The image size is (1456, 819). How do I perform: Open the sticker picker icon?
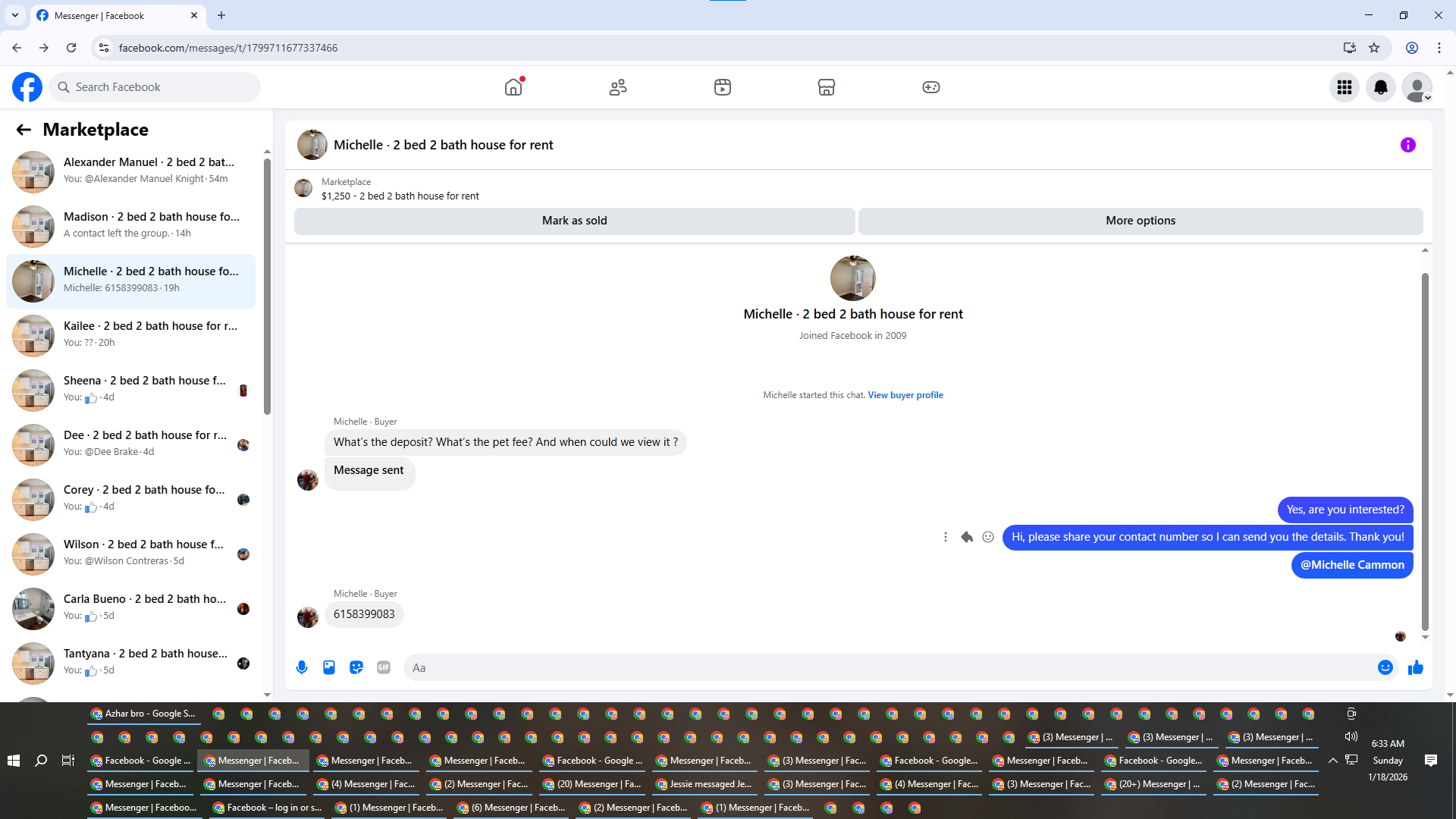pos(356,667)
